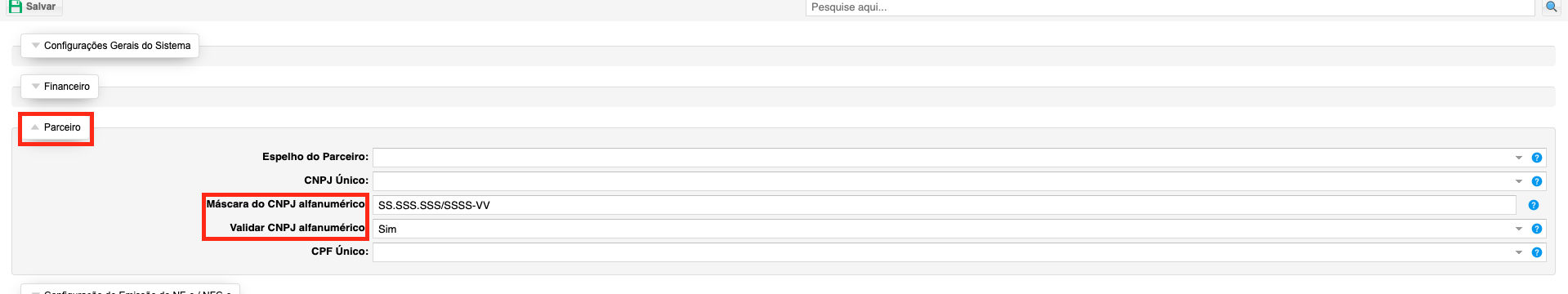Image resolution: width=1568 pixels, height=294 pixels.
Task: Open Espelho do Parceiro dropdown arrow
Action: click(1519, 158)
